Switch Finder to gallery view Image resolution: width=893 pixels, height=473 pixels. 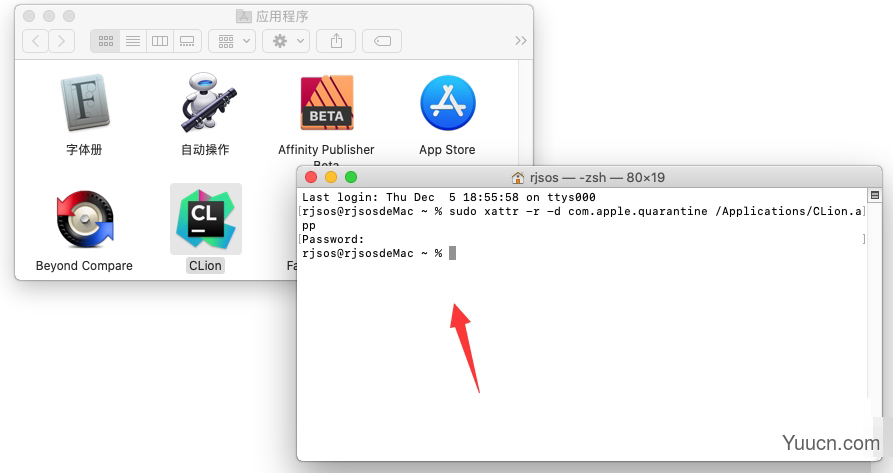[x=187, y=41]
